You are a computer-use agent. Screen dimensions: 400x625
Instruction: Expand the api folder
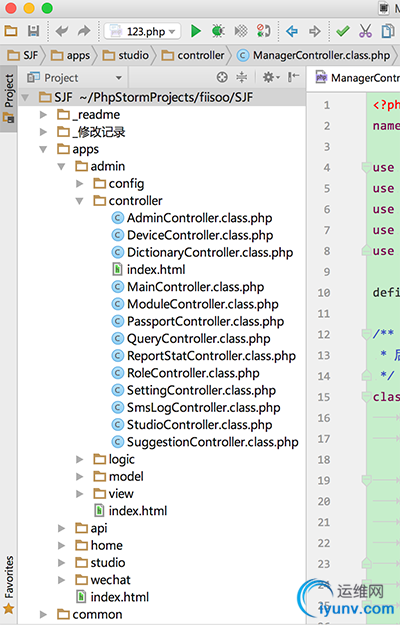coord(61,529)
